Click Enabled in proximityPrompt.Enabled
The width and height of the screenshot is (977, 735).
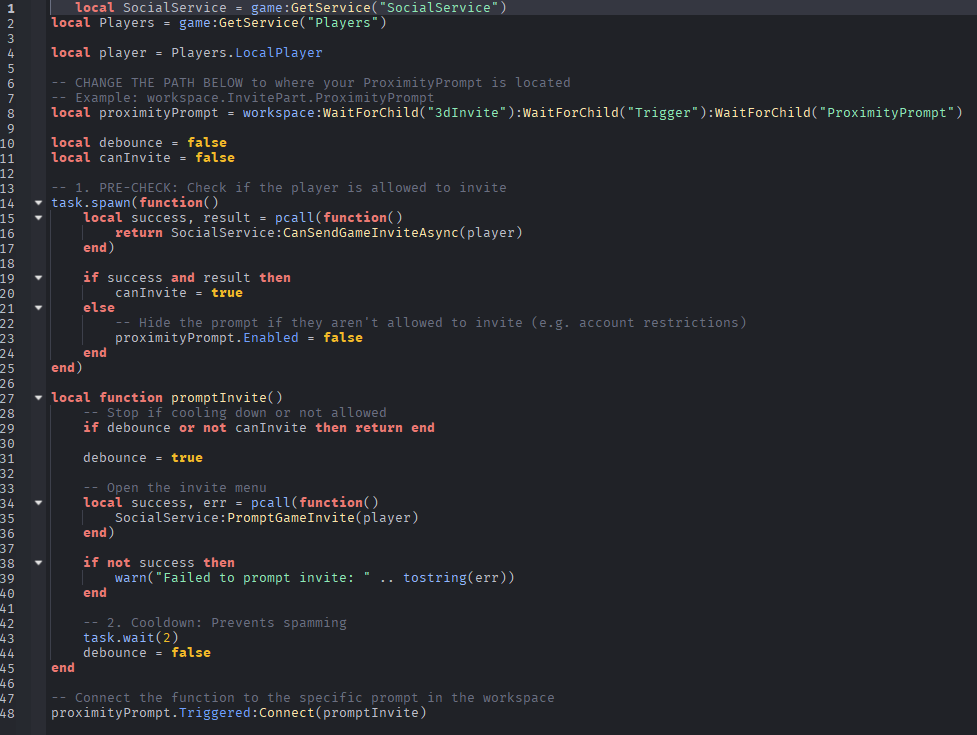pyautogui.click(x=270, y=338)
